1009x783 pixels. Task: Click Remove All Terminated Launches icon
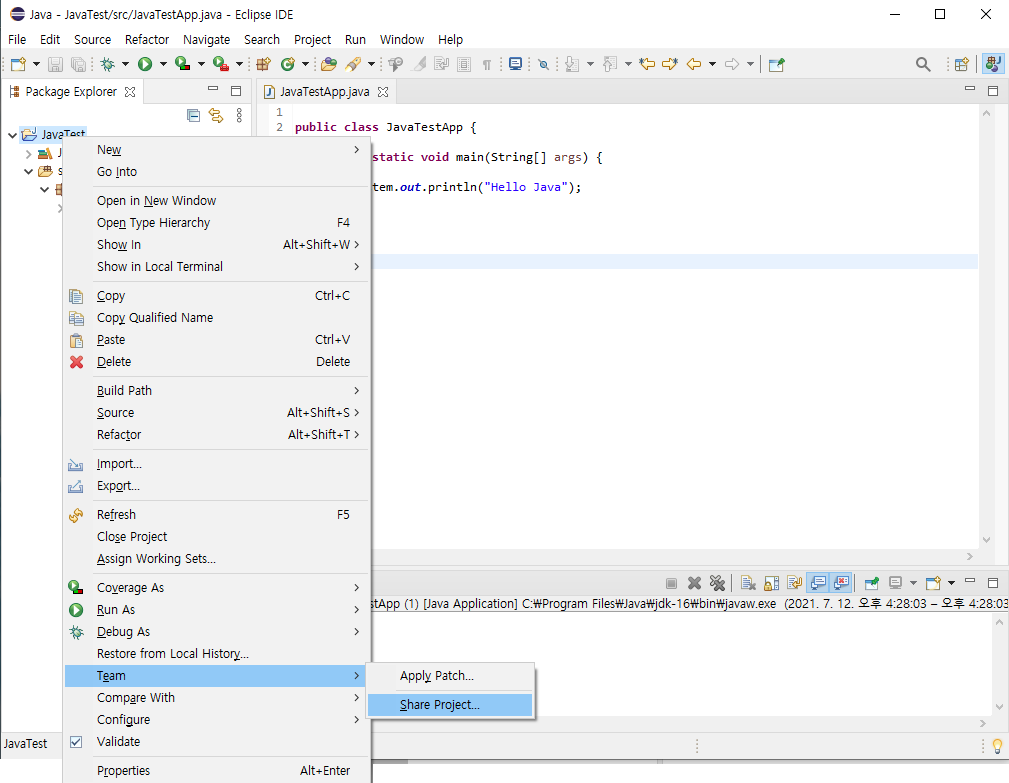(x=717, y=583)
